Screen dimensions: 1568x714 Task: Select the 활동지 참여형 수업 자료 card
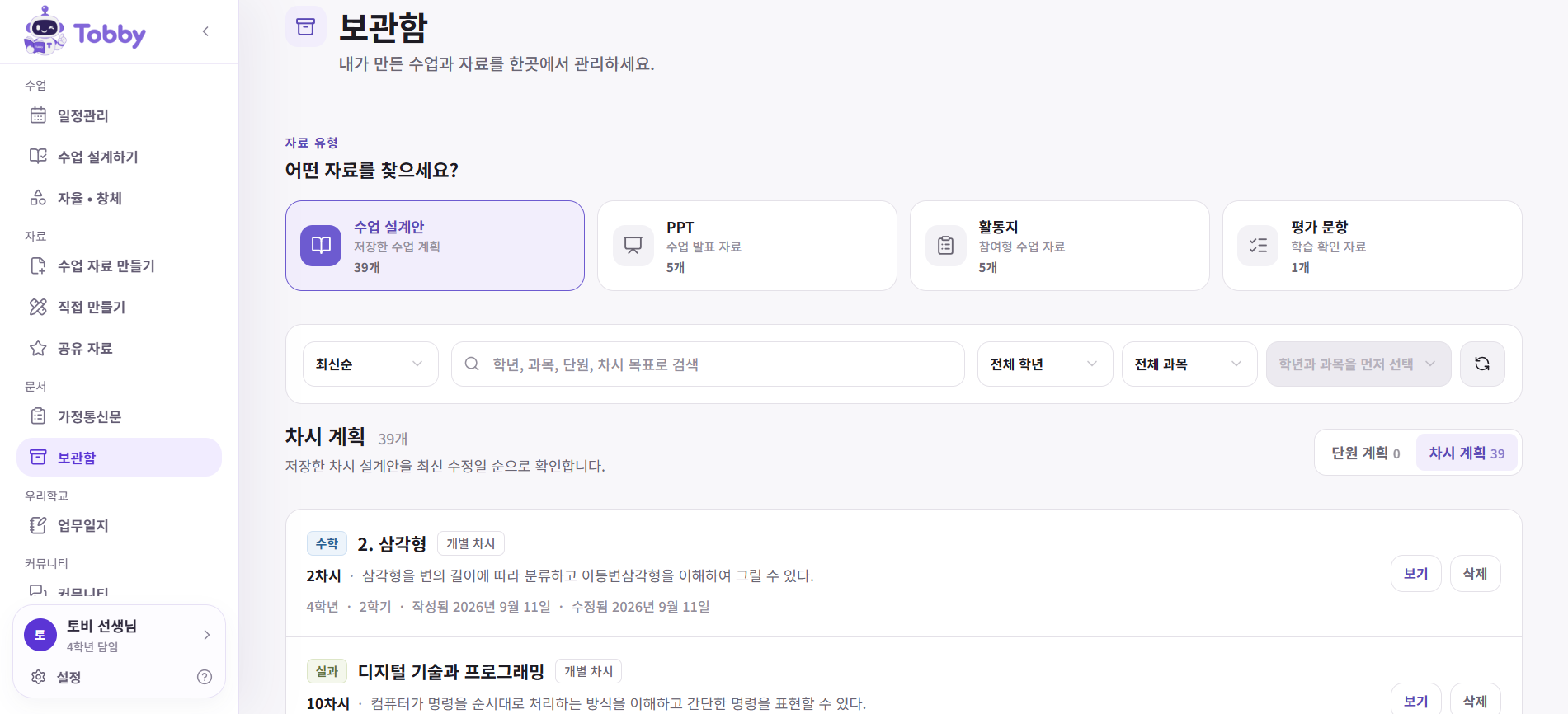coord(1060,246)
